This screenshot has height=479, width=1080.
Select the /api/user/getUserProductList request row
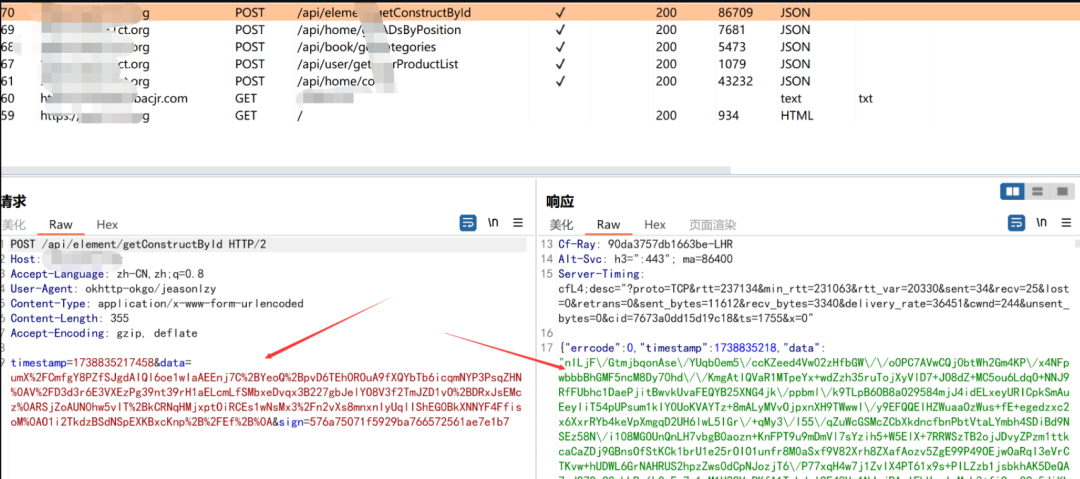pyautogui.click(x=540, y=64)
